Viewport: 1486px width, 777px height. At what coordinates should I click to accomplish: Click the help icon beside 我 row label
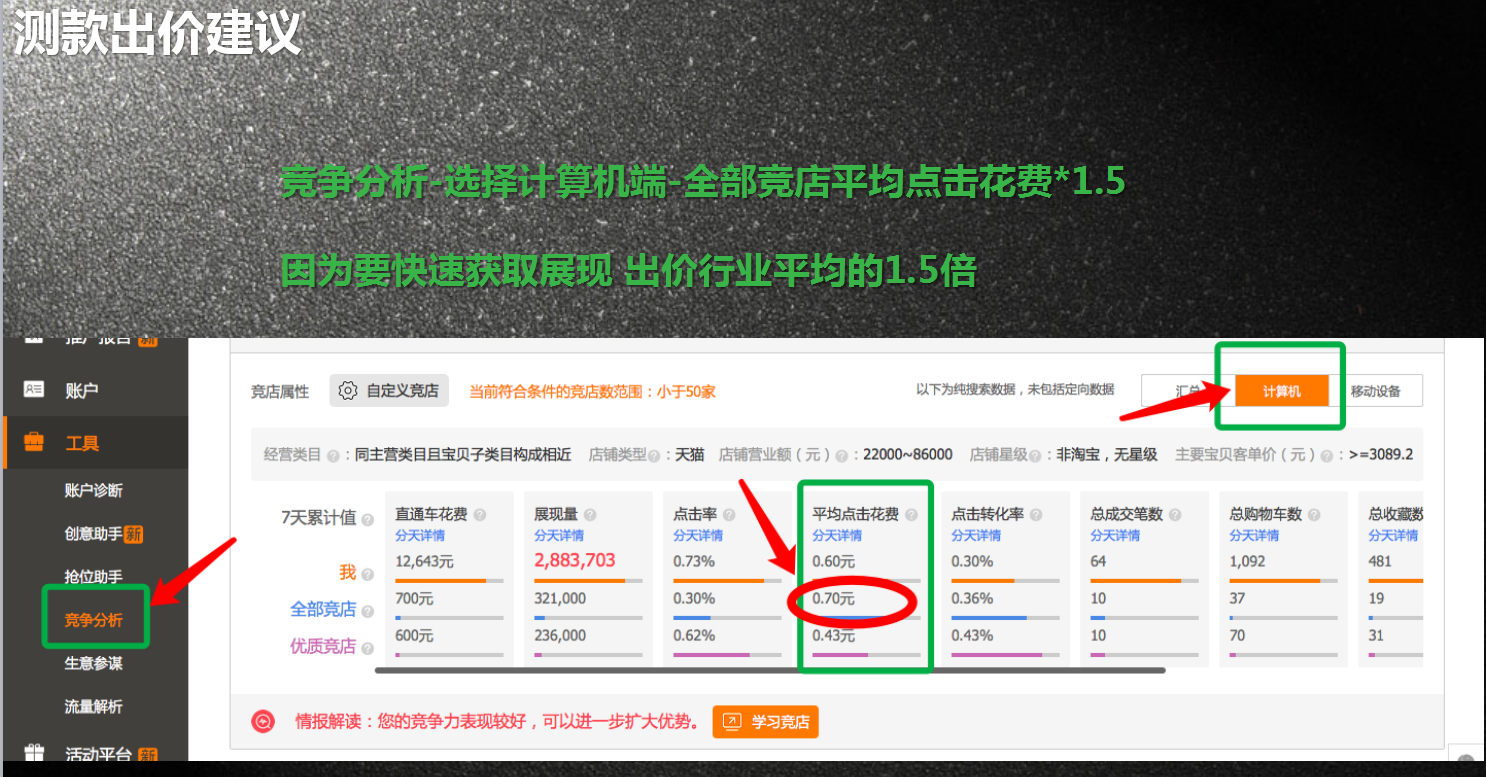[367, 574]
